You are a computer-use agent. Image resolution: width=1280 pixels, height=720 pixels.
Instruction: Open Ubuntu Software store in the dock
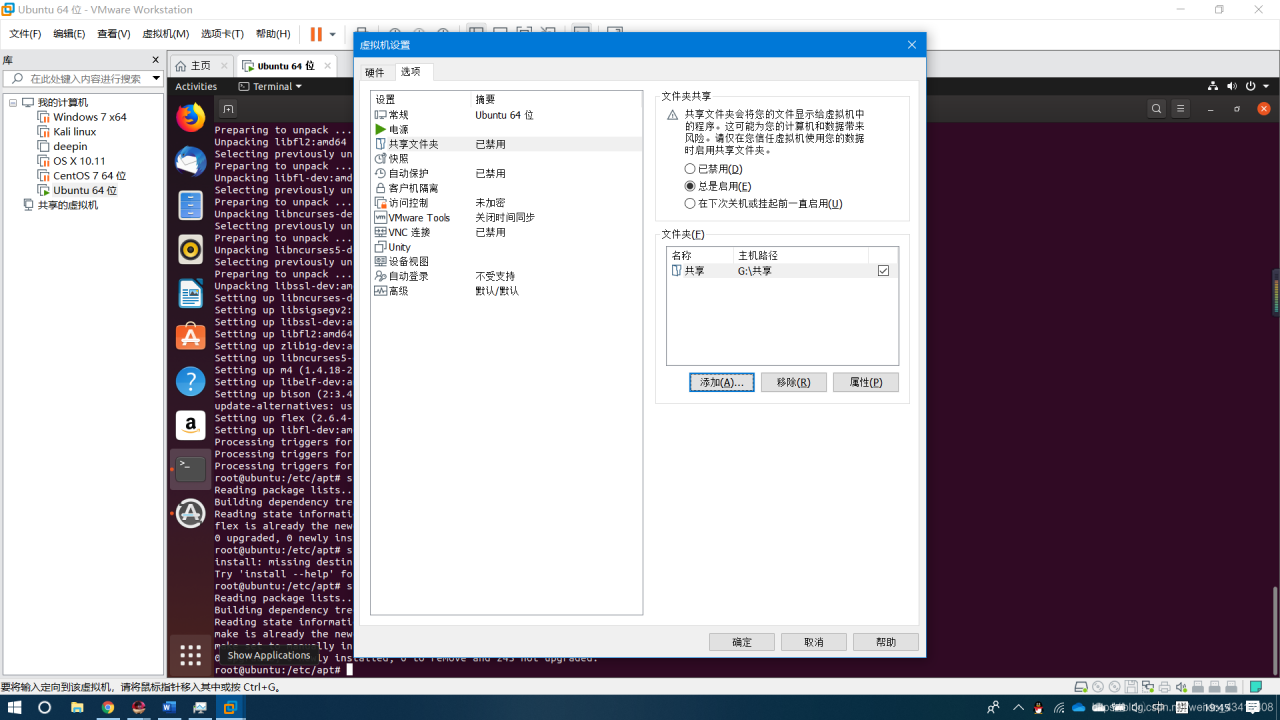(190, 337)
